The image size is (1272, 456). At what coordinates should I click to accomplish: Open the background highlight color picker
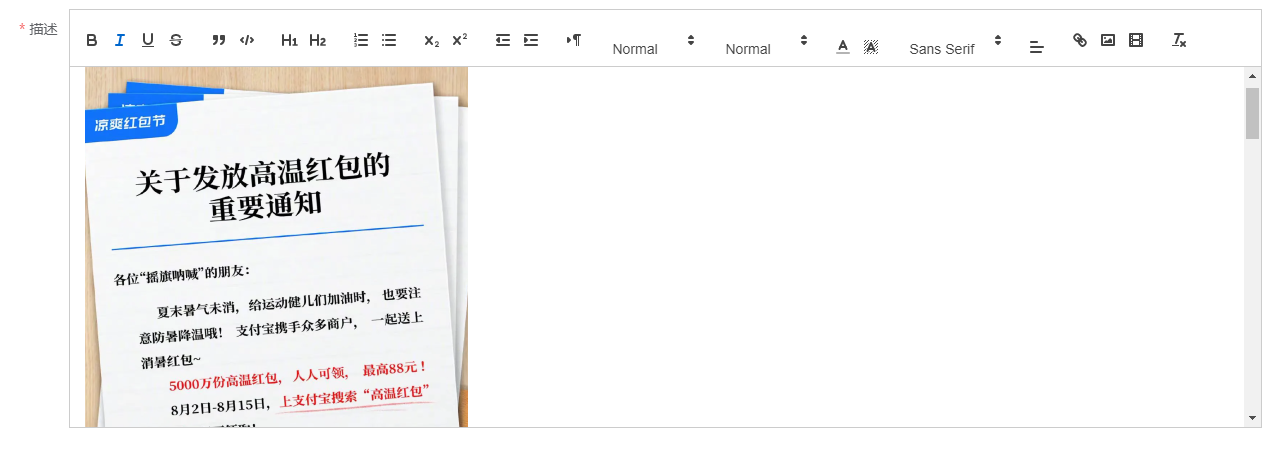[871, 46]
